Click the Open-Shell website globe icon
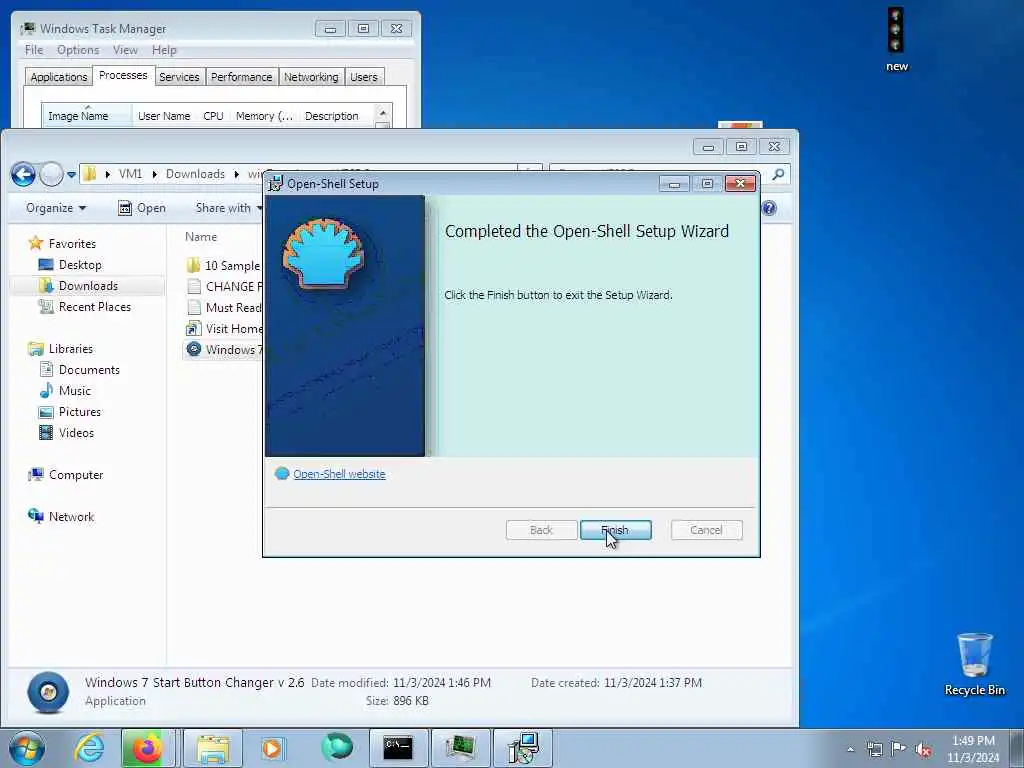 click(282, 474)
